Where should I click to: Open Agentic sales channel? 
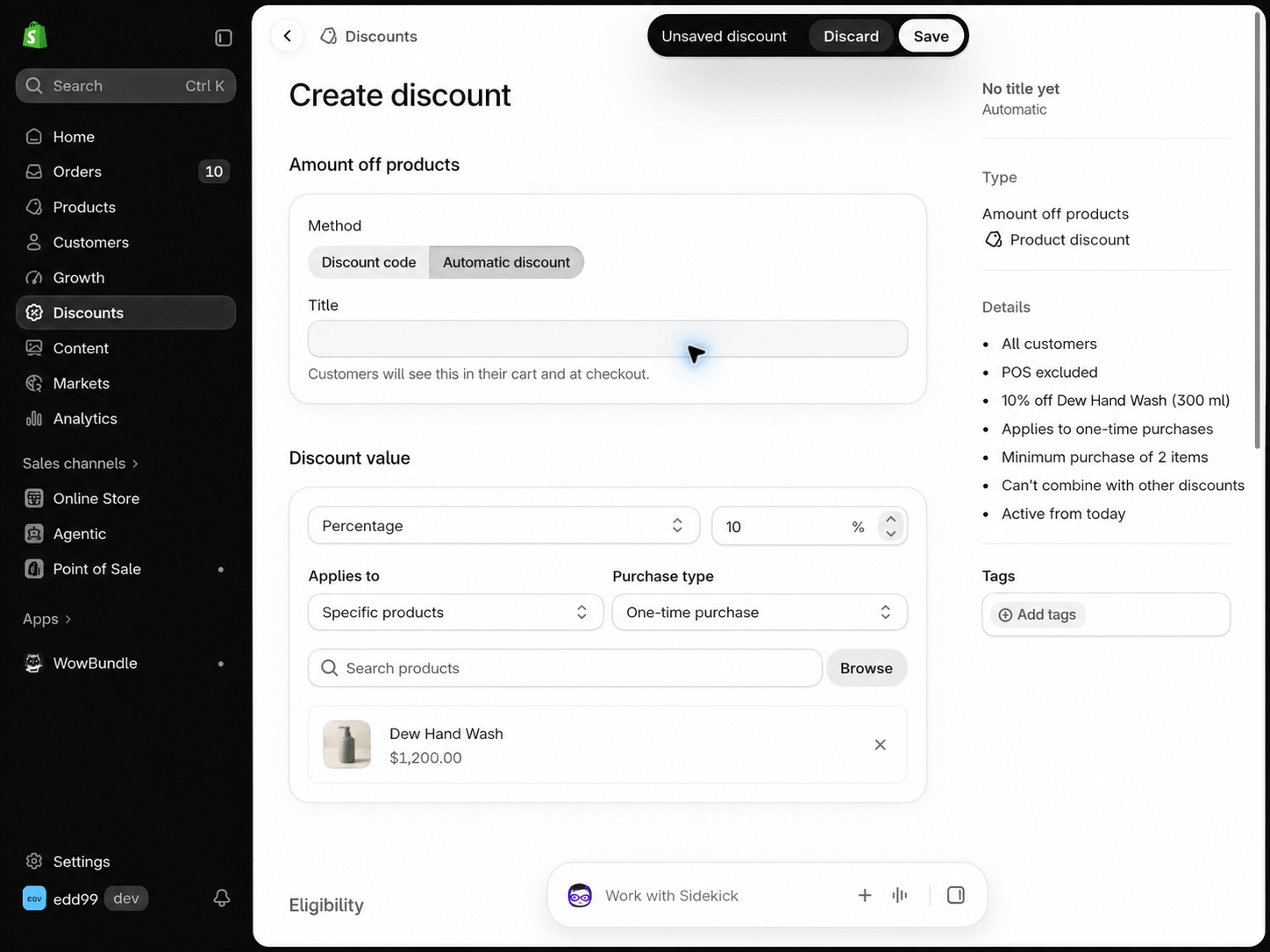point(125,534)
